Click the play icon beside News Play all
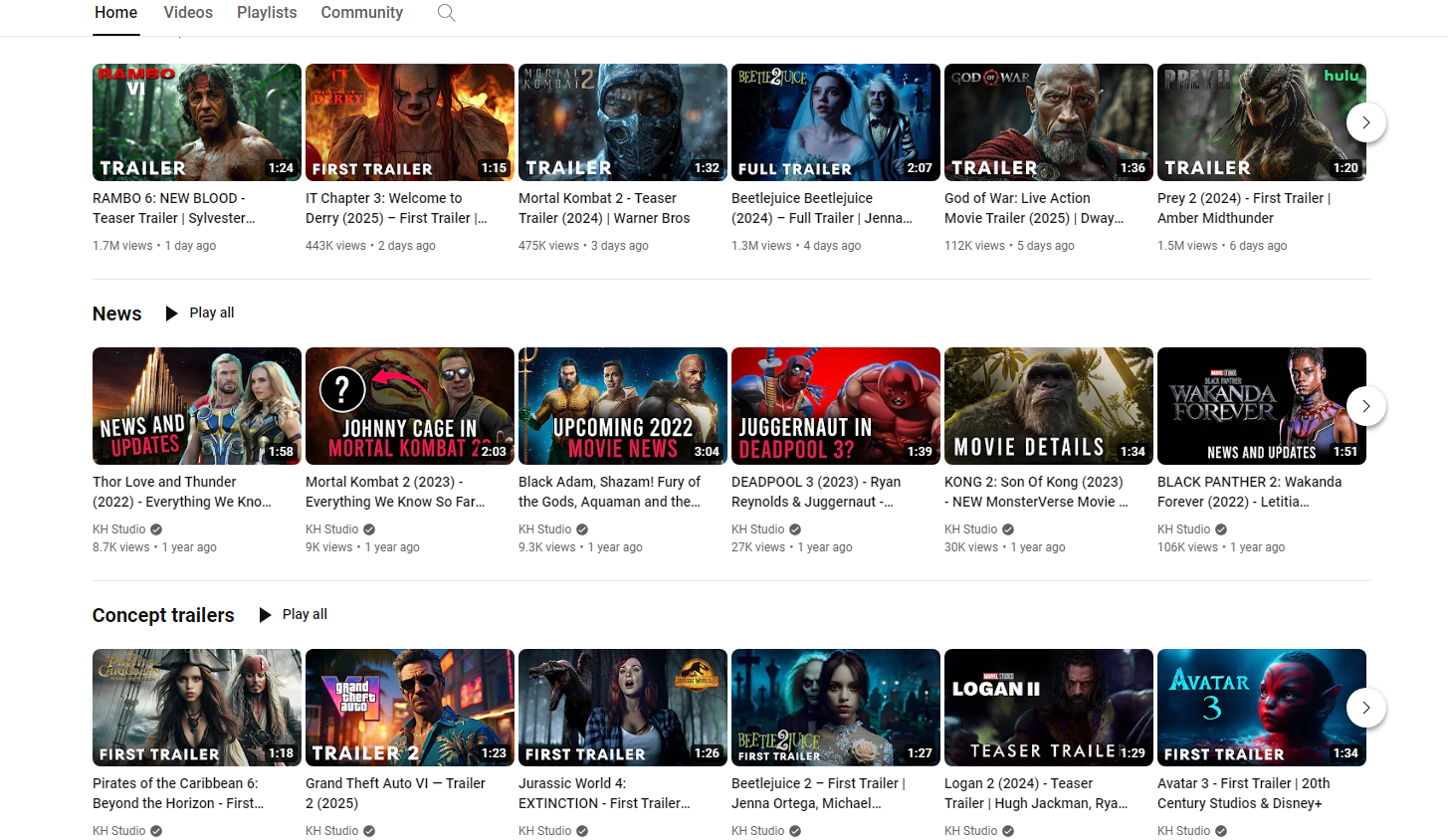This screenshot has height=840, width=1448. (171, 314)
